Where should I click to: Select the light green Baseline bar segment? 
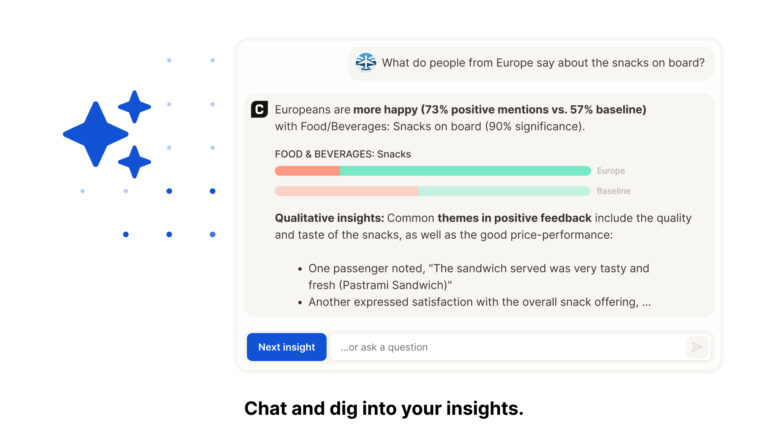(x=504, y=191)
